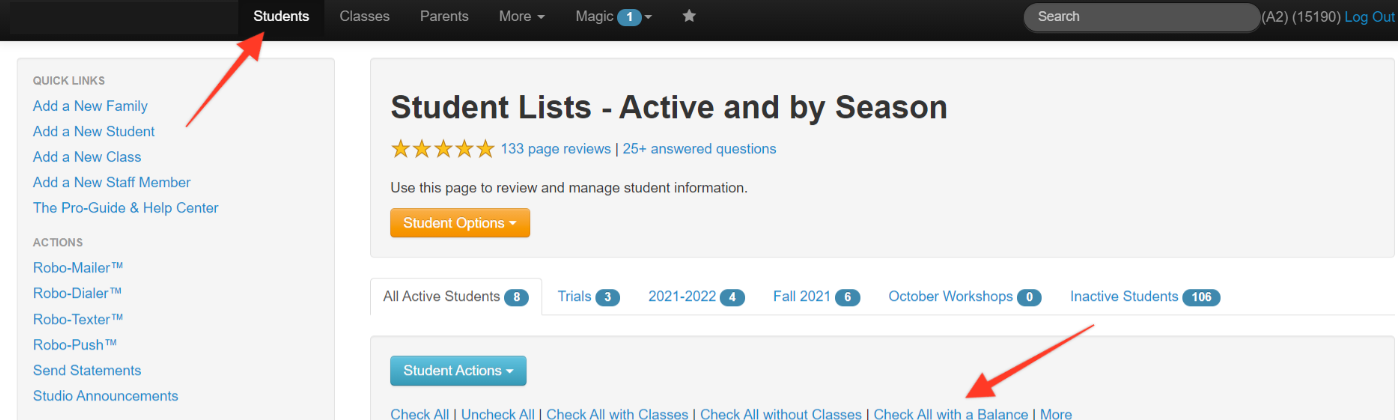Go to Classes in top navigation
1400x420 pixels.
pos(365,16)
